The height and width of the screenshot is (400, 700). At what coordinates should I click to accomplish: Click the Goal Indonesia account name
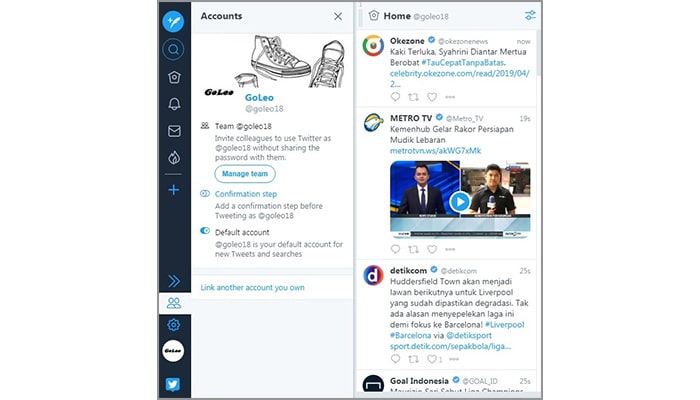coord(419,381)
